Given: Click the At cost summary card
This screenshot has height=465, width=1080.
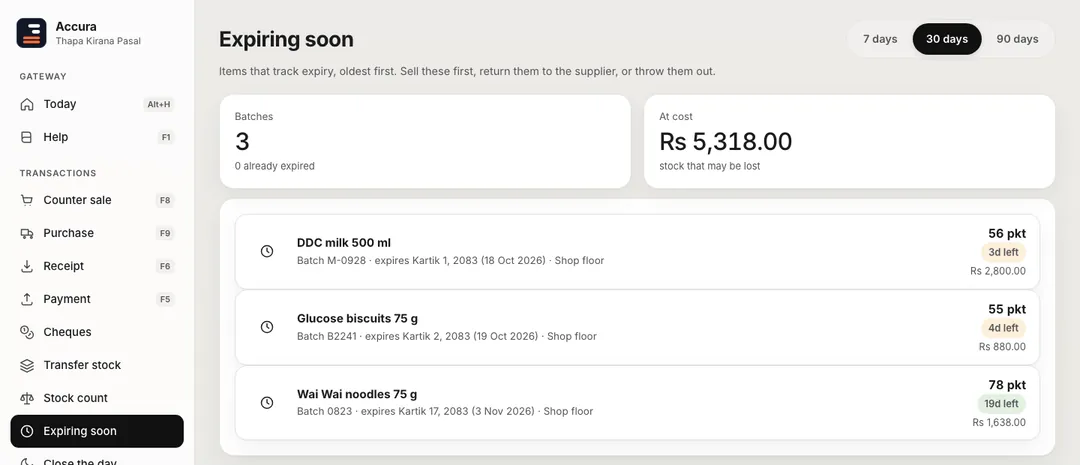Looking at the screenshot, I should pyautogui.click(x=849, y=141).
